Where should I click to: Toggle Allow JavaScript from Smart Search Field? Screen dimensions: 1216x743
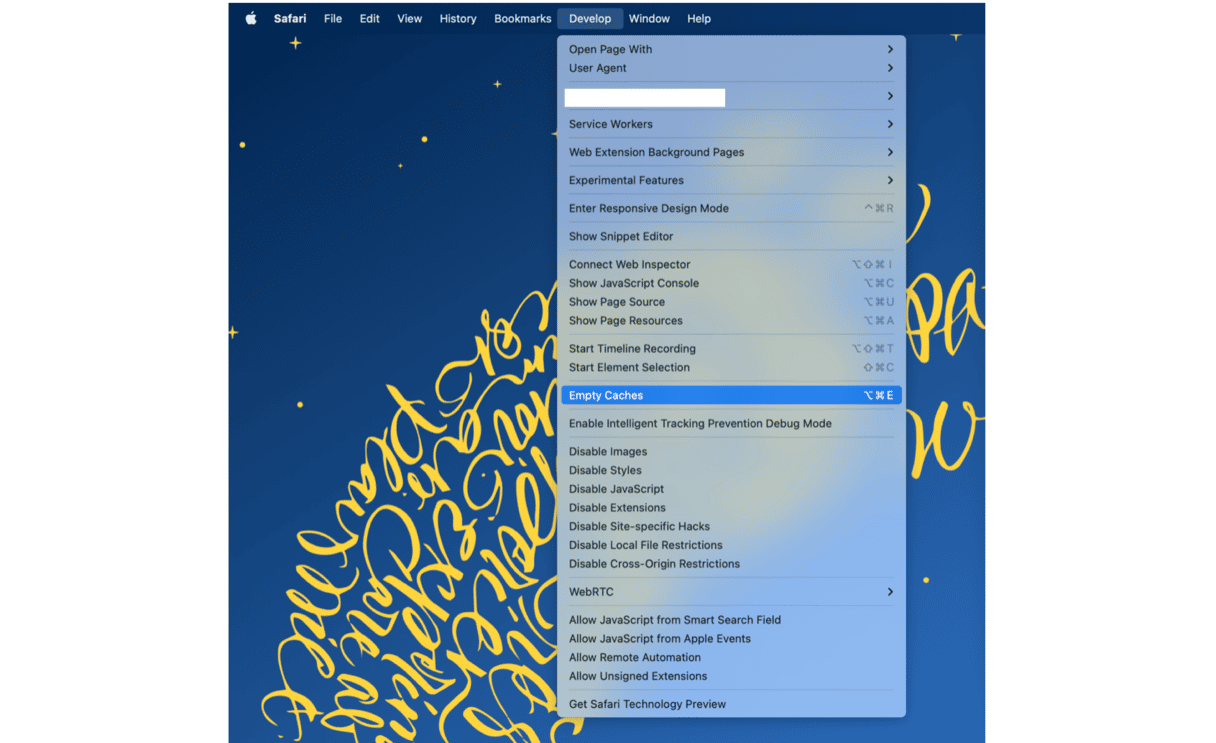tap(731, 620)
